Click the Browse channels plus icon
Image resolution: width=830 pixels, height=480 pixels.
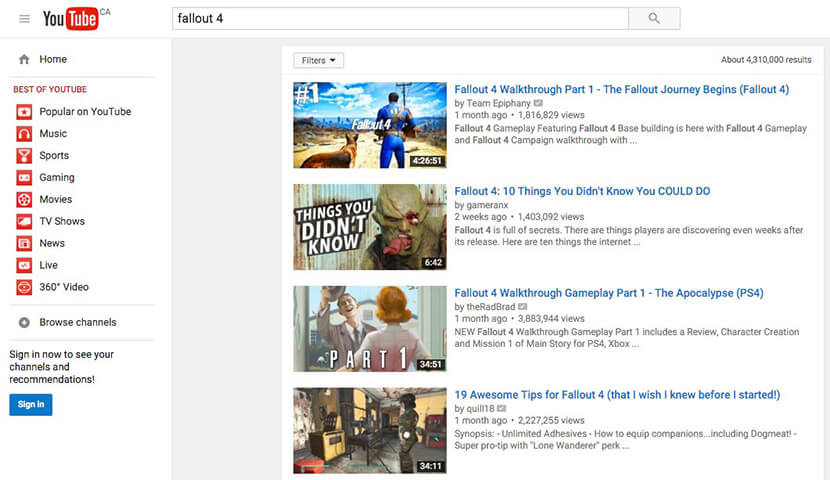tap(24, 322)
